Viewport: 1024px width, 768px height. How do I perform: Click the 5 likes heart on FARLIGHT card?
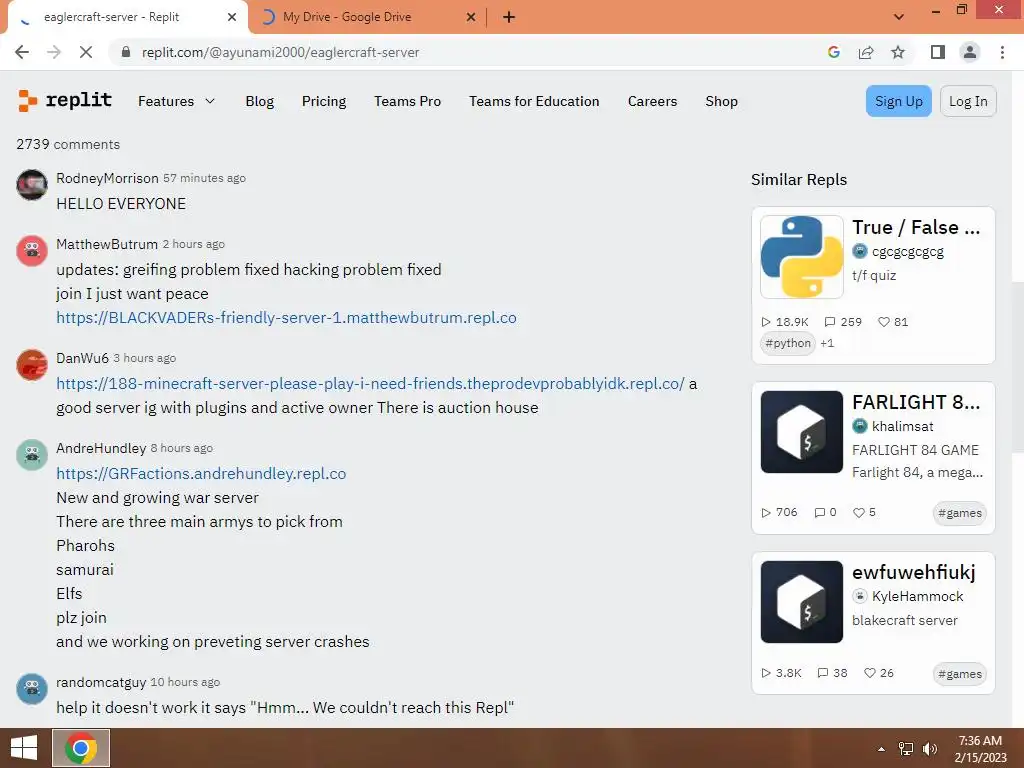tap(859, 513)
